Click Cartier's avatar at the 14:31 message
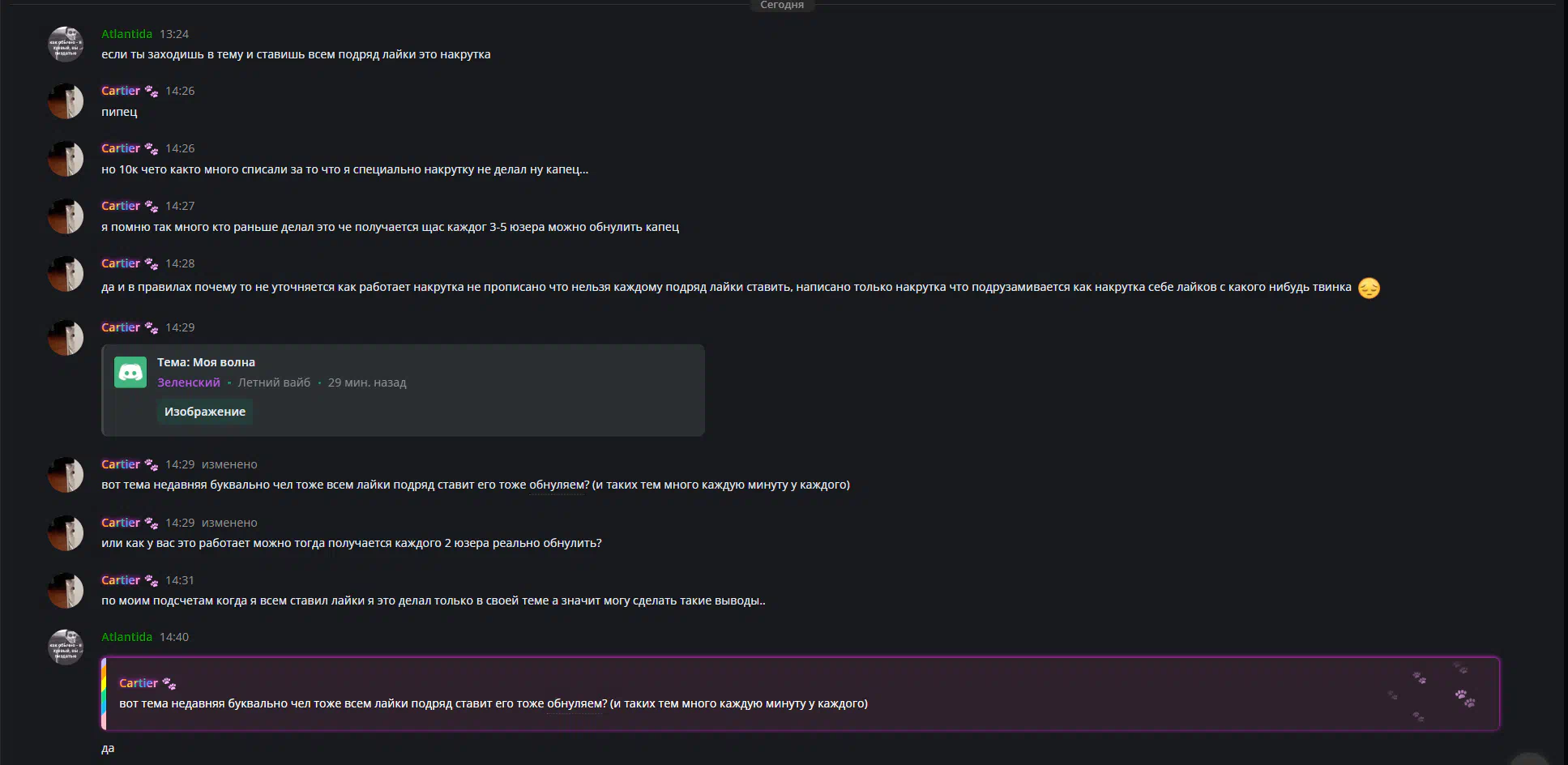1568x765 pixels. pos(66,591)
